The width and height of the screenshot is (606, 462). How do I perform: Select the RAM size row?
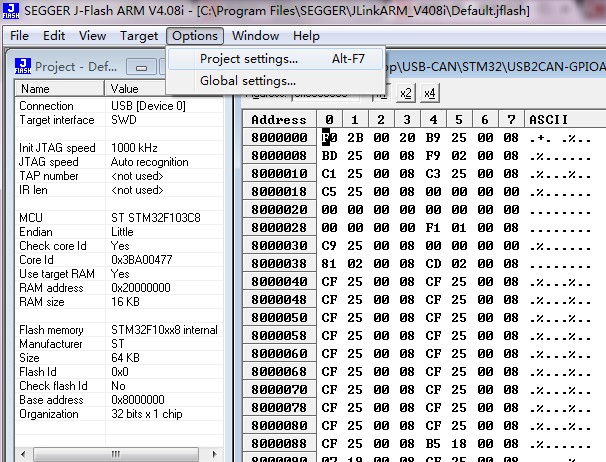(x=119, y=302)
